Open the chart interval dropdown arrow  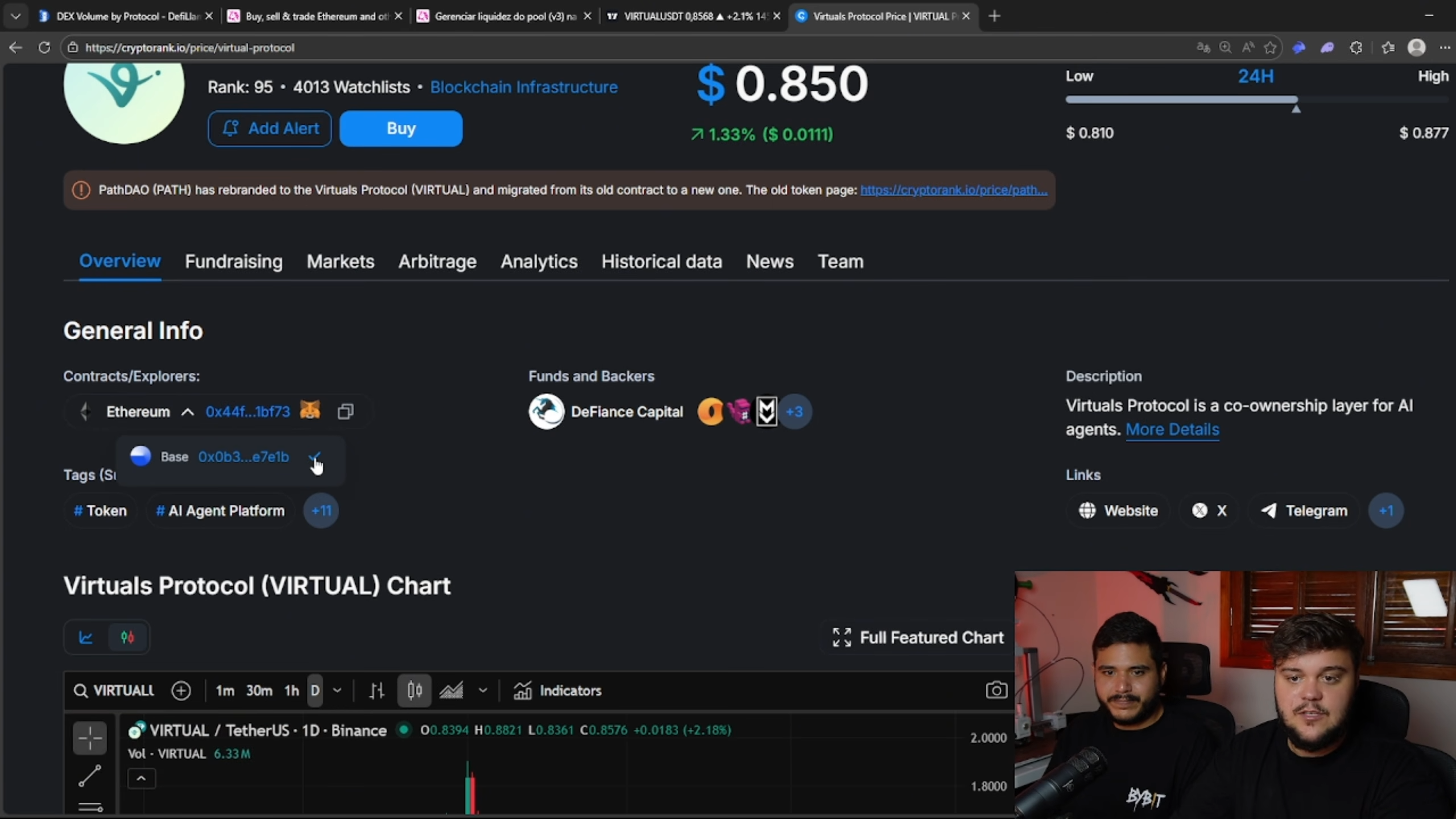pos(337,691)
